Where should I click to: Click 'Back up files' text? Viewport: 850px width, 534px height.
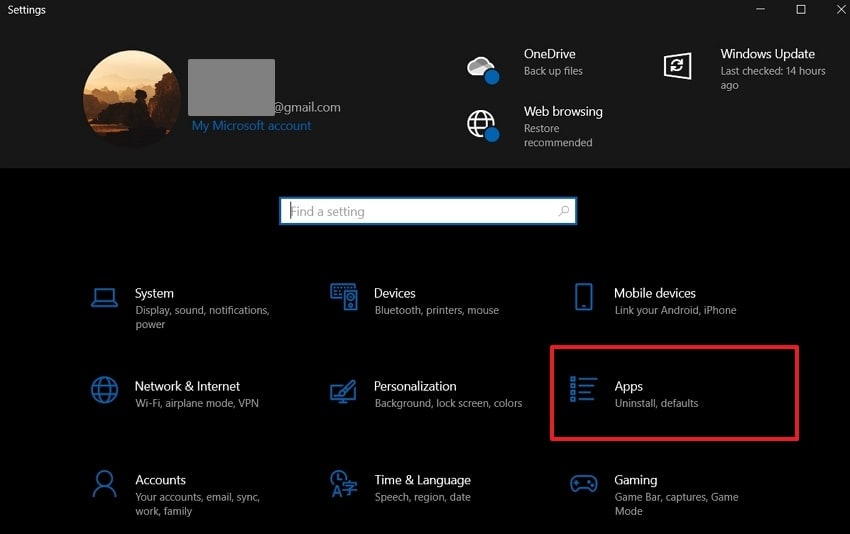pos(553,71)
